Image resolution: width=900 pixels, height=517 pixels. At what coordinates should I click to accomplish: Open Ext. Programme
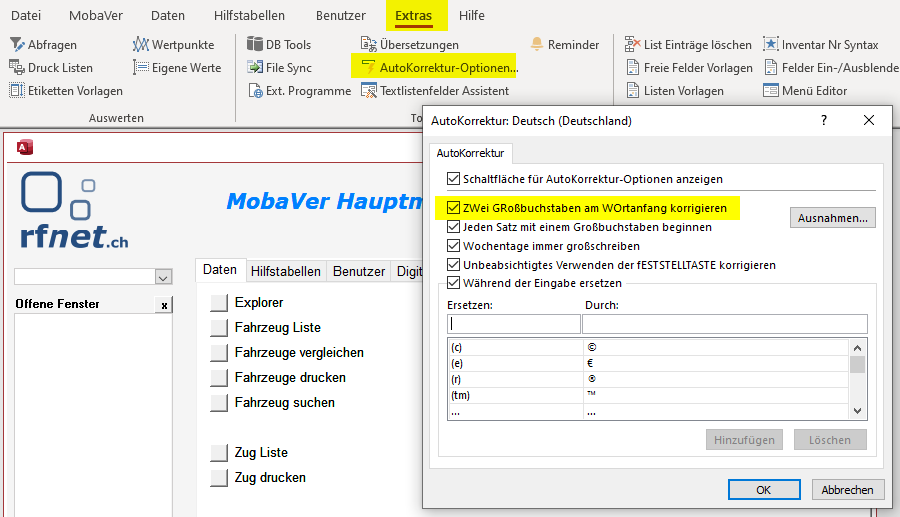pyautogui.click(x=299, y=91)
